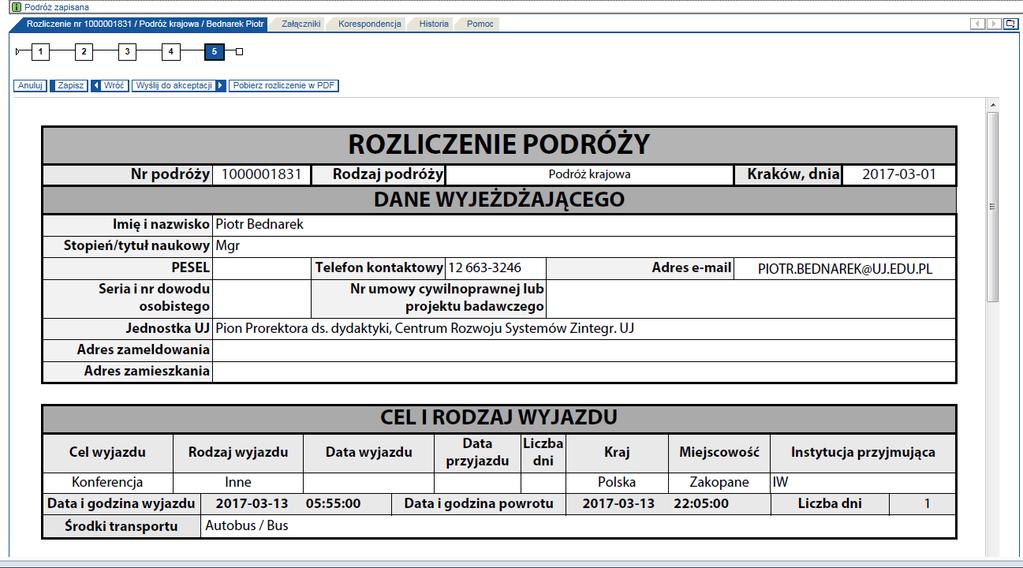Image resolution: width=1023 pixels, height=568 pixels.
Task: Click the green info icon beside Podróż zapisana
Action: tap(16, 7)
